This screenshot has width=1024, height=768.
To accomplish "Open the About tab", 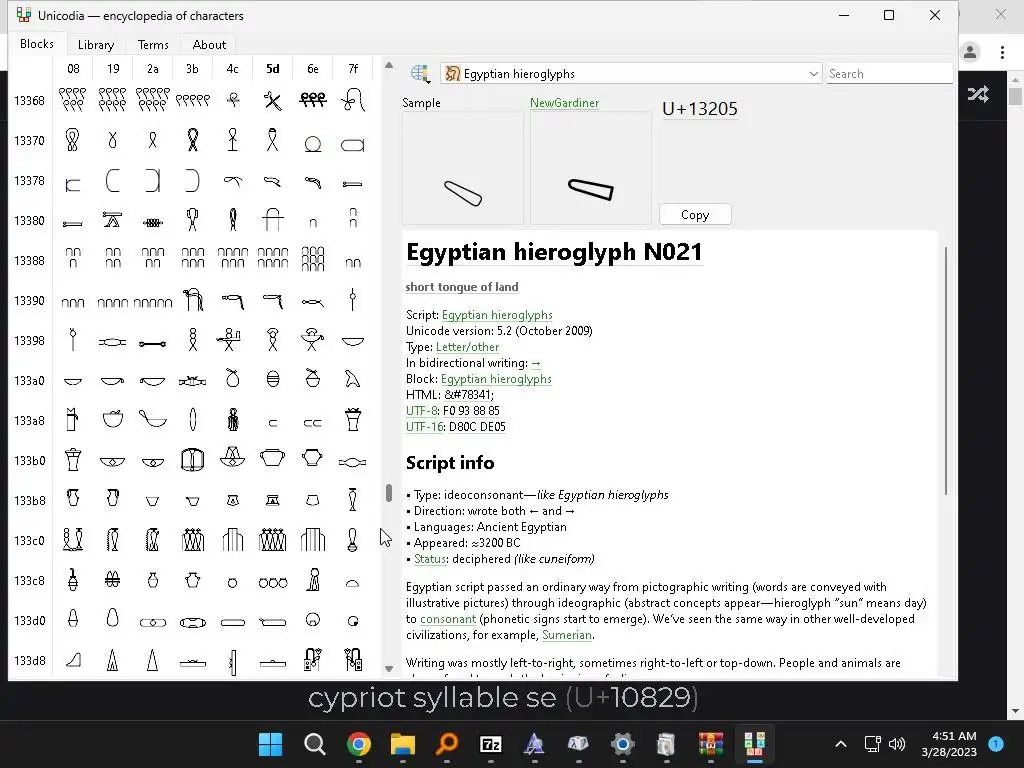I will pos(209,44).
